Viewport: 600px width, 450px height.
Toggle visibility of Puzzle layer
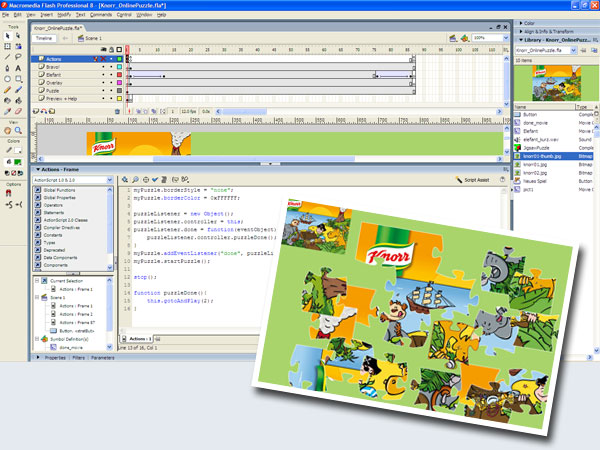point(103,91)
